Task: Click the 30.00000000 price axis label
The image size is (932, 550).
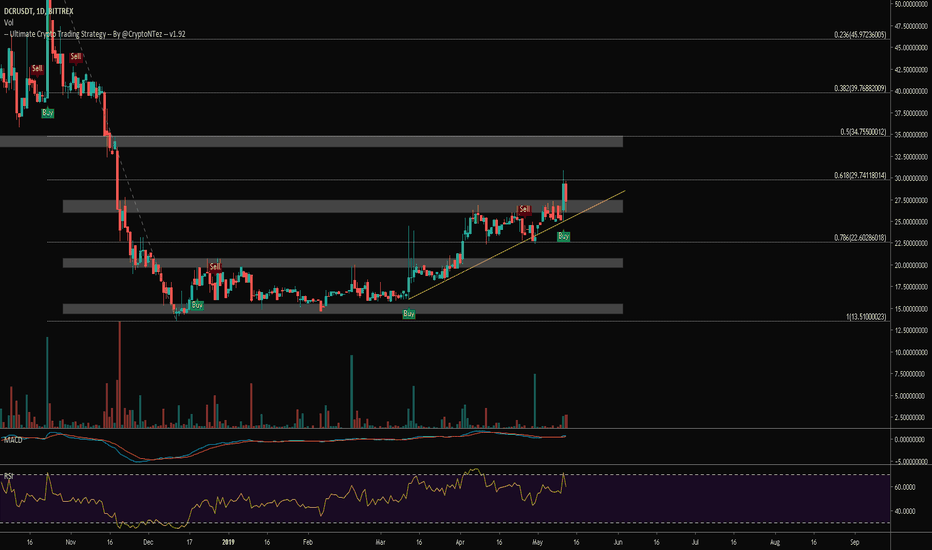Action: point(911,178)
